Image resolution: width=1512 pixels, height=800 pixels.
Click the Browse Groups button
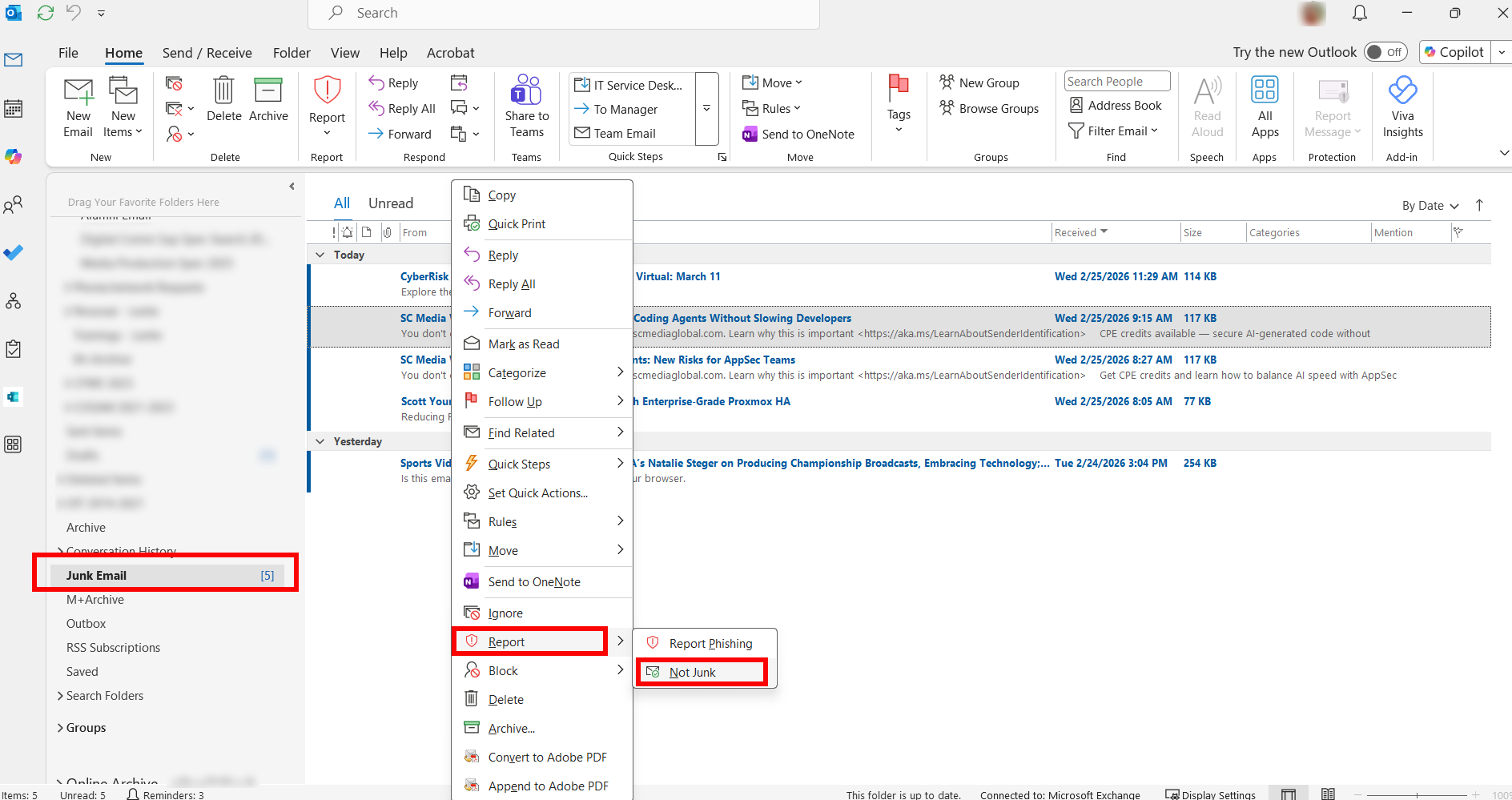click(990, 108)
